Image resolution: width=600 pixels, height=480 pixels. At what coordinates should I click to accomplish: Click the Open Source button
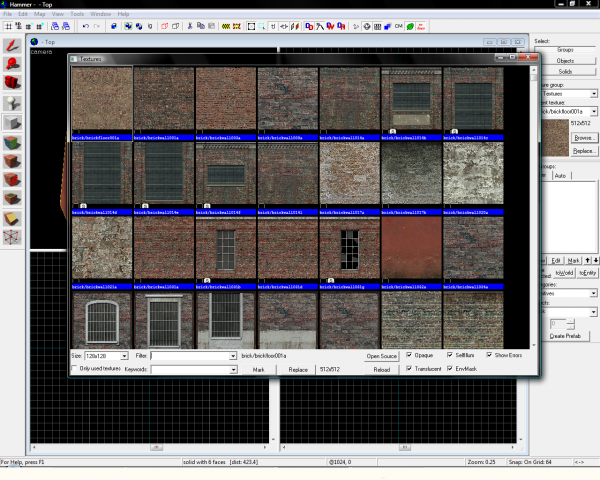coord(382,356)
